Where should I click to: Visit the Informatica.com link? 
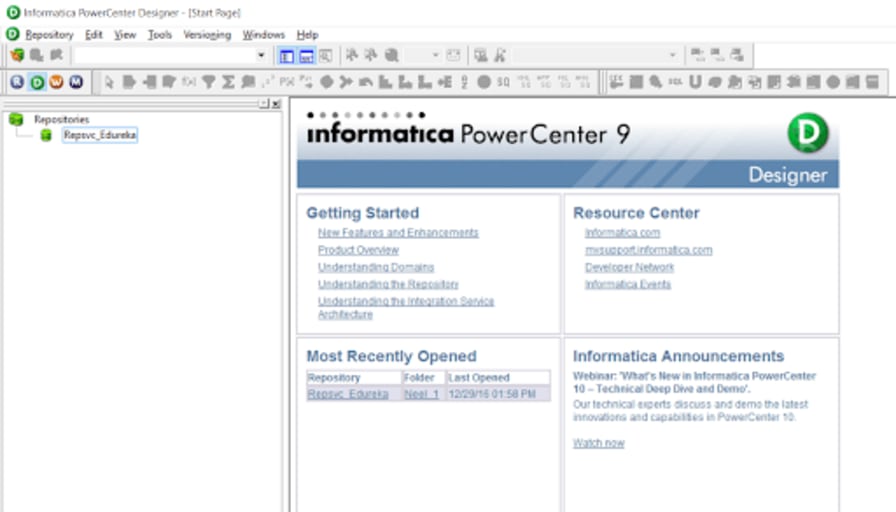622,233
